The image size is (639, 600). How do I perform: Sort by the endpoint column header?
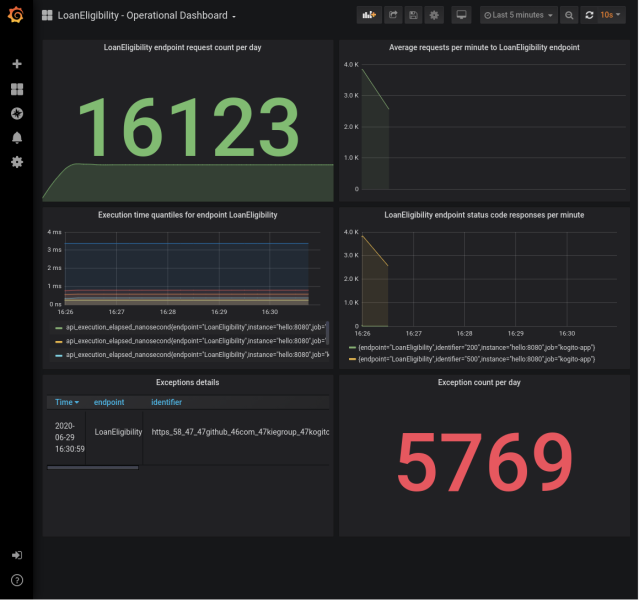point(109,402)
